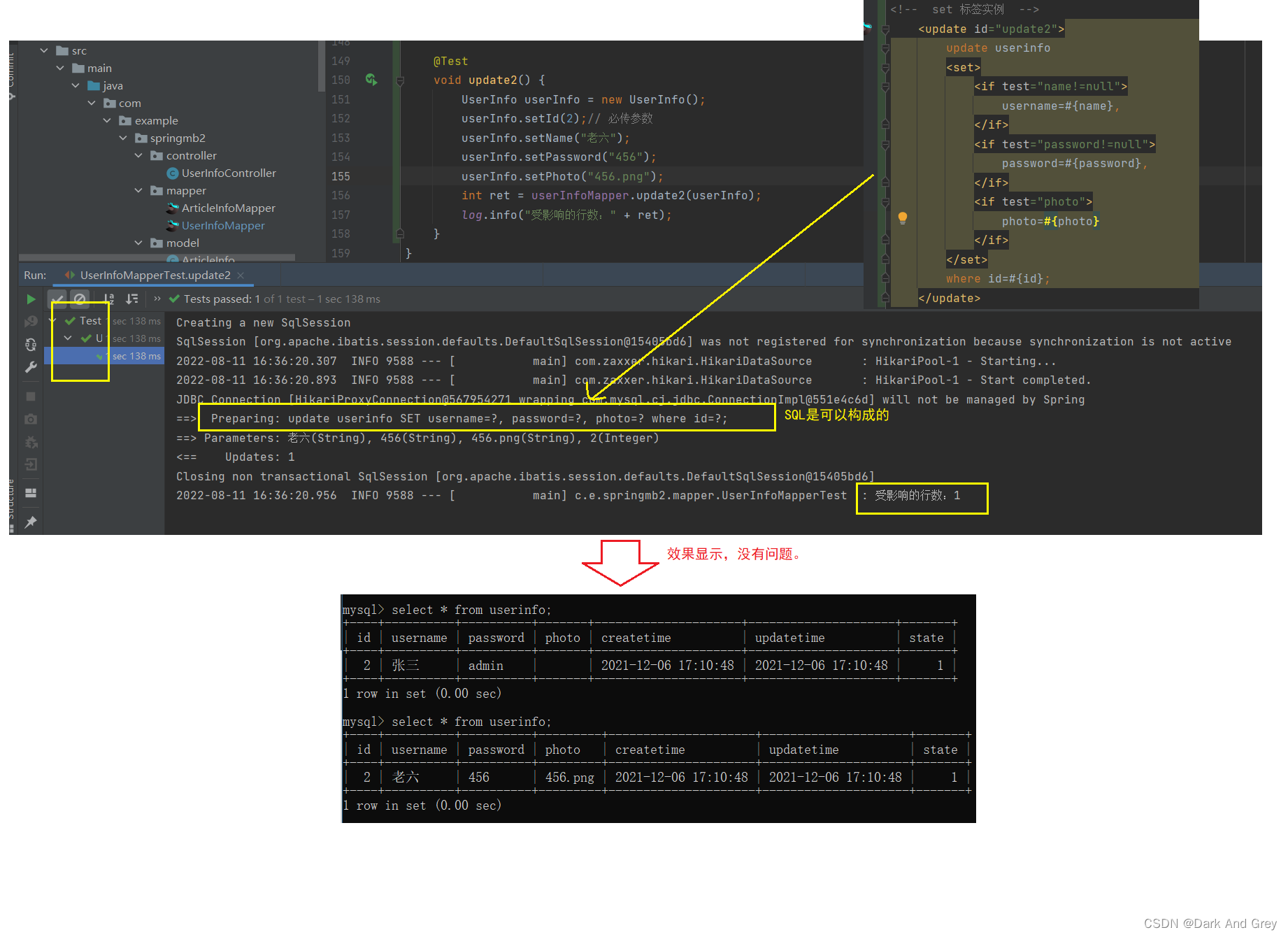The image size is (1288, 937).
Task: Click the layout restore icon
Action: 31,493
